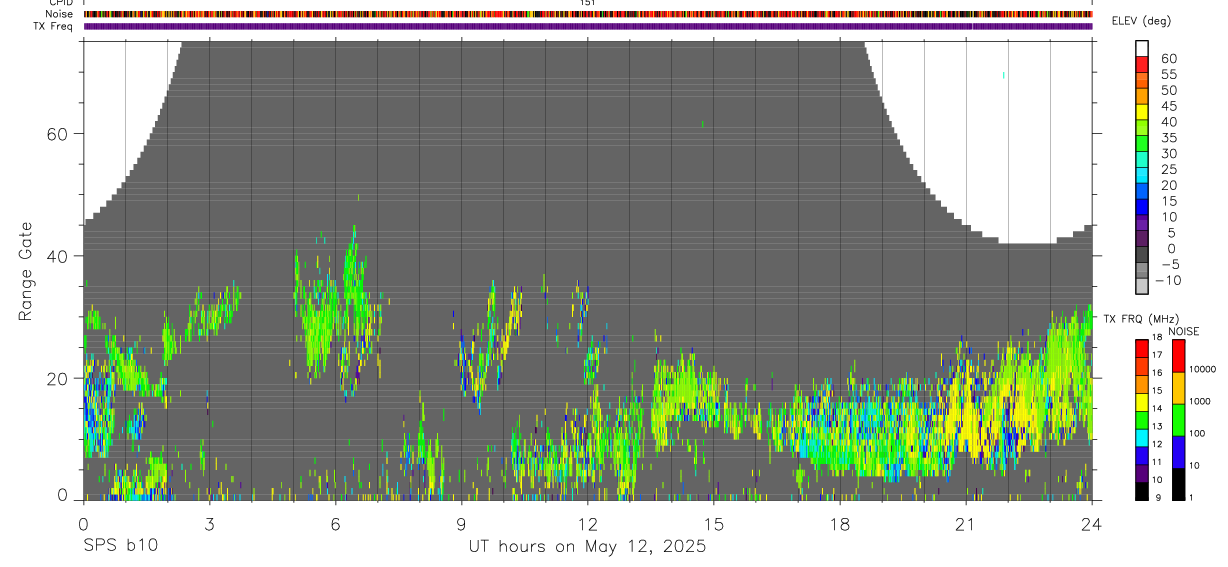This screenshot has height=567, width=1228.
Task: Click the 30 label in ELEV legend
Action: point(1168,154)
